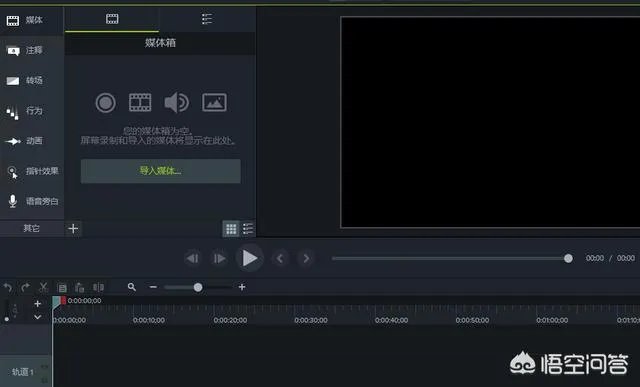Cut the selection with scissors icon
This screenshot has height=387, width=640.
(43, 287)
